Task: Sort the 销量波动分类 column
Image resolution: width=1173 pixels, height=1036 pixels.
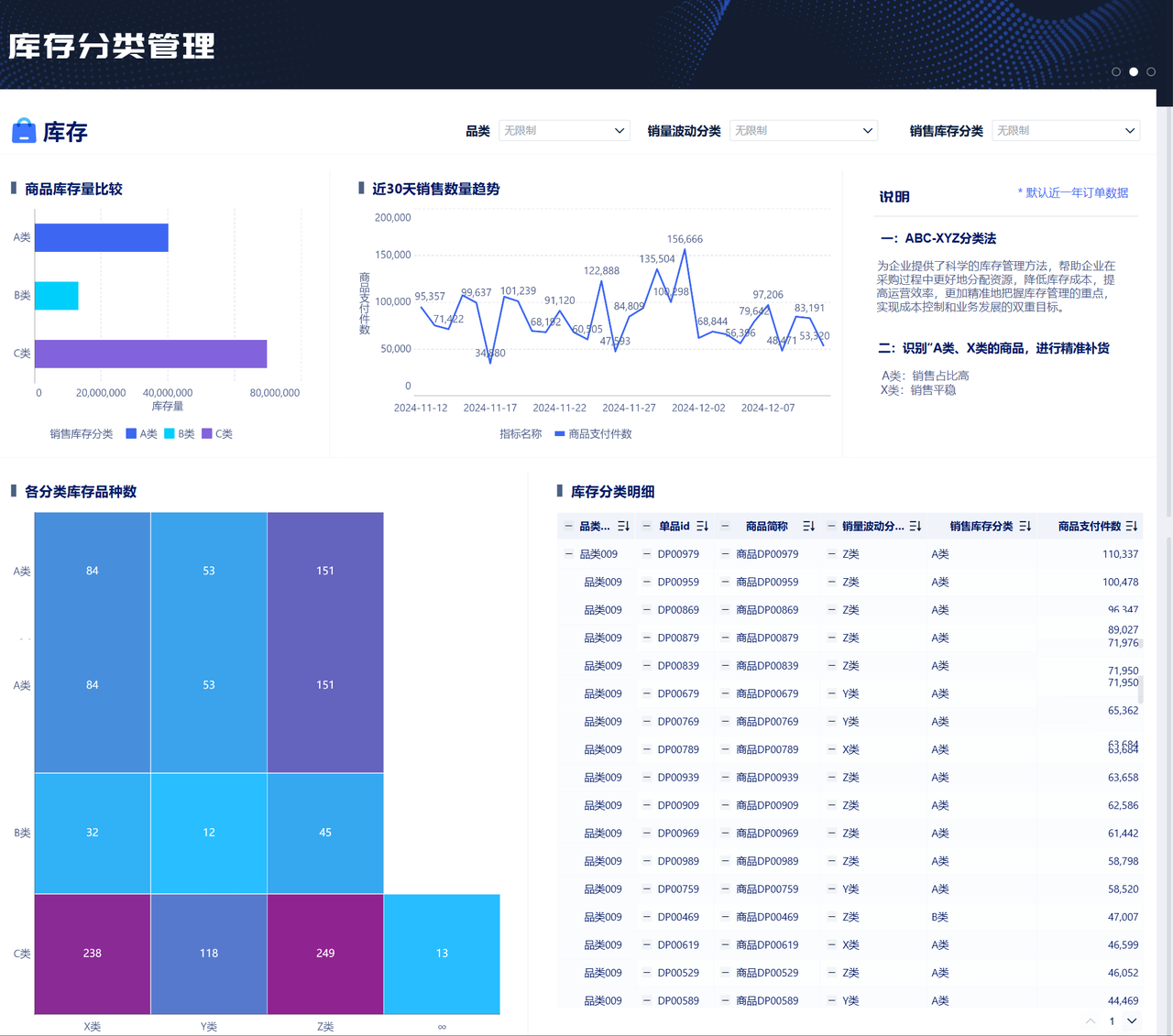Action: 915,527
